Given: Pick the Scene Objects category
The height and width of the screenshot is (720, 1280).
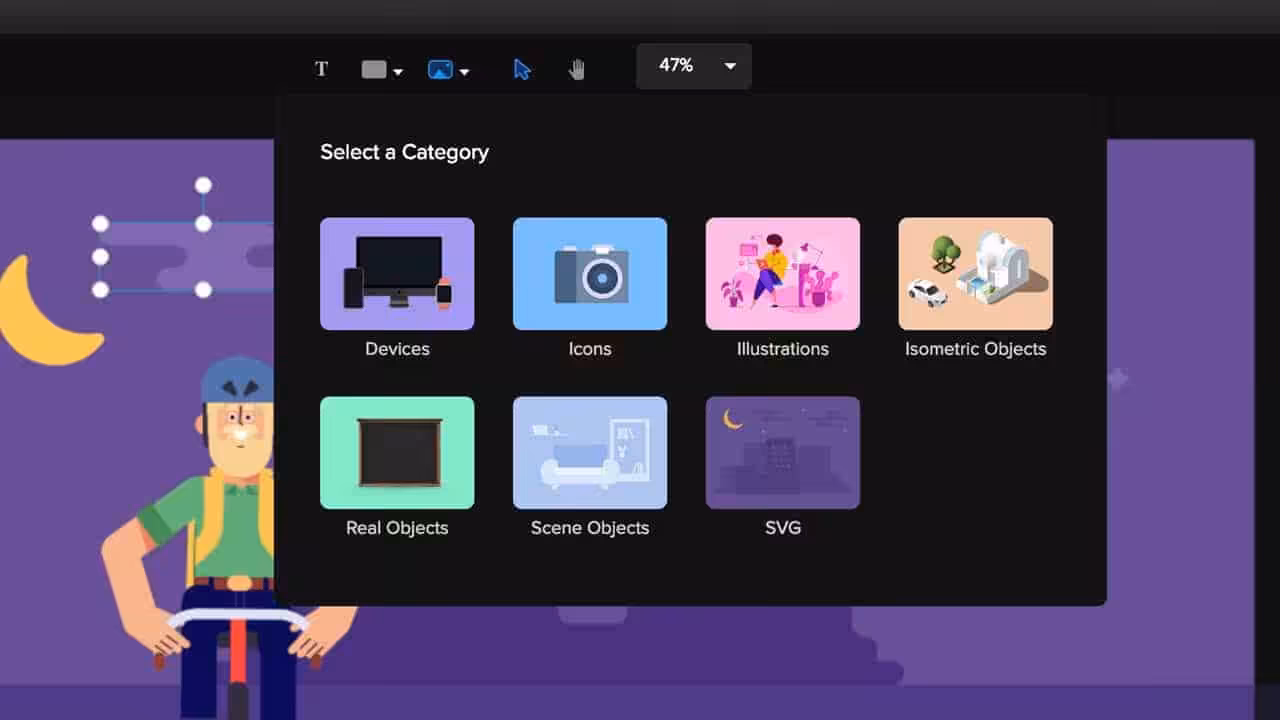Looking at the screenshot, I should [590, 453].
